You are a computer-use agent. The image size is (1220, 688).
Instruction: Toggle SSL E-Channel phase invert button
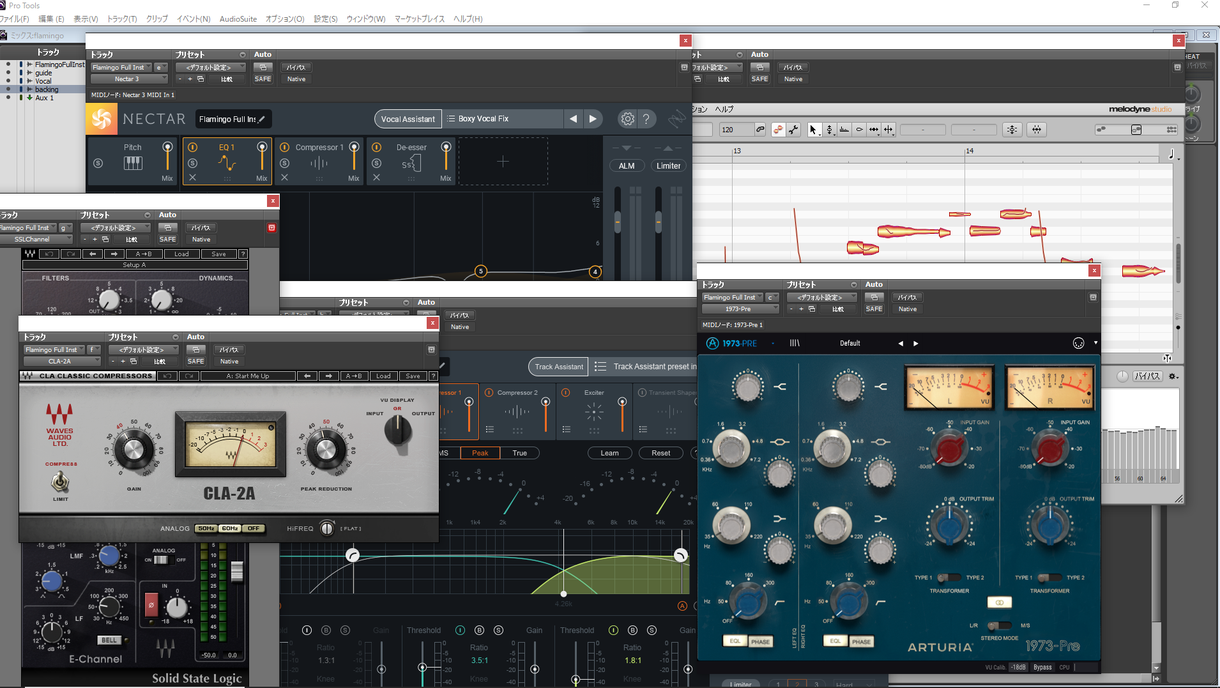(151, 606)
